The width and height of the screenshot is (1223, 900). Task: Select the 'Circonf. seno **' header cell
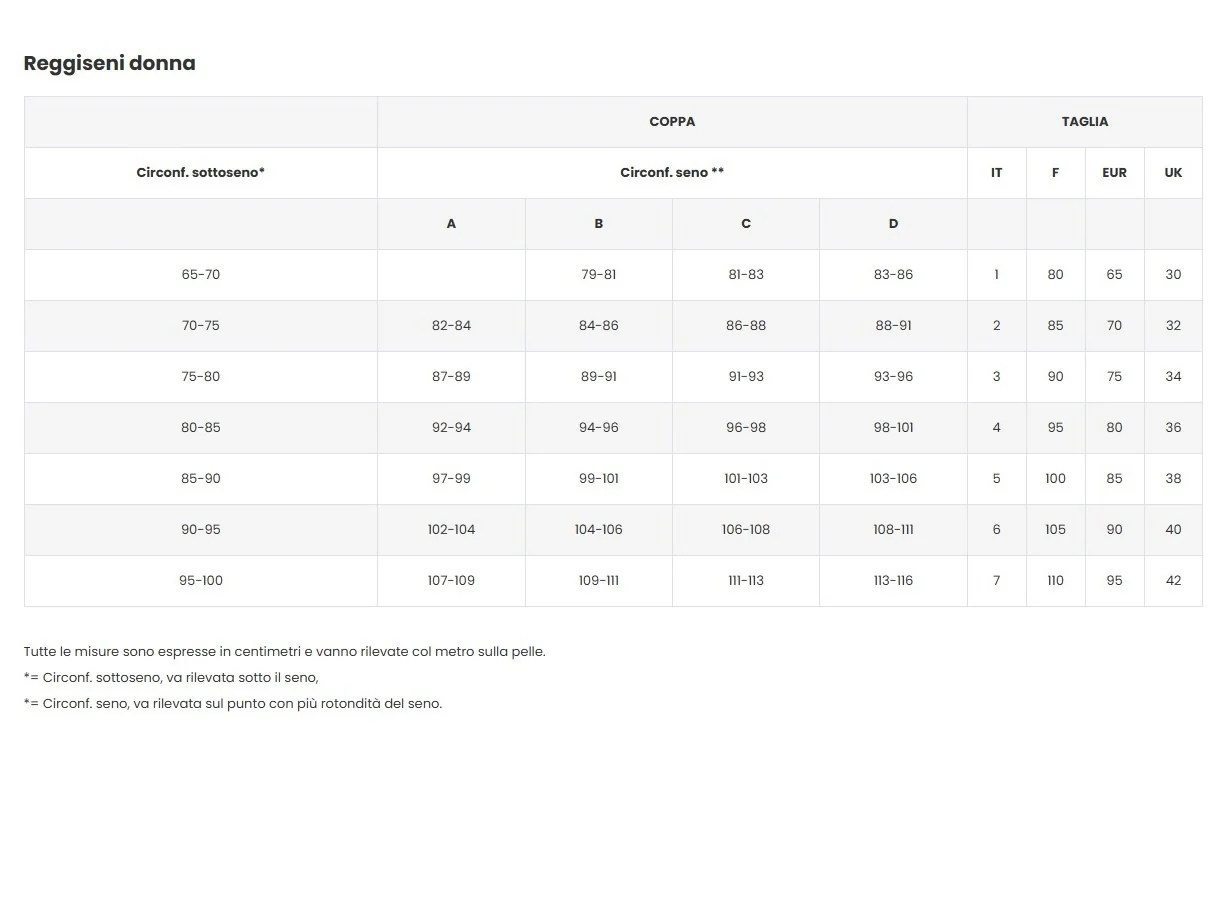coord(672,173)
